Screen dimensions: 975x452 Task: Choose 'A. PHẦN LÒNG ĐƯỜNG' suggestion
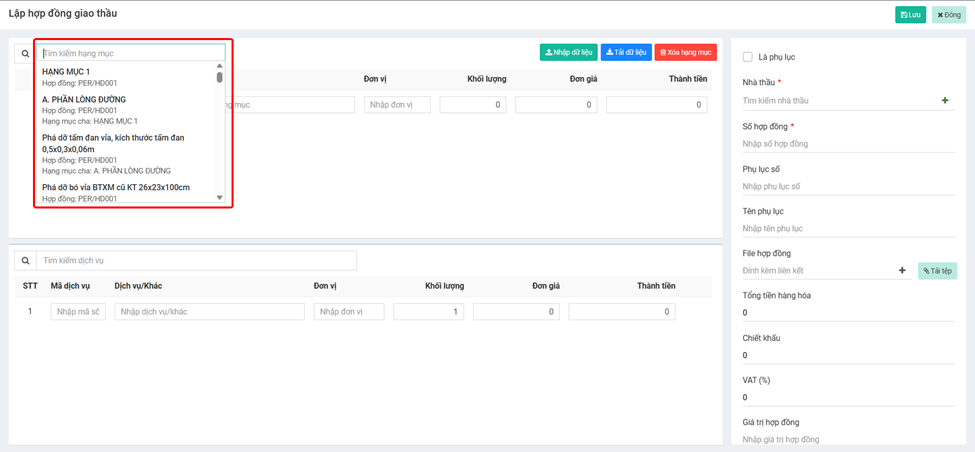click(x=84, y=100)
